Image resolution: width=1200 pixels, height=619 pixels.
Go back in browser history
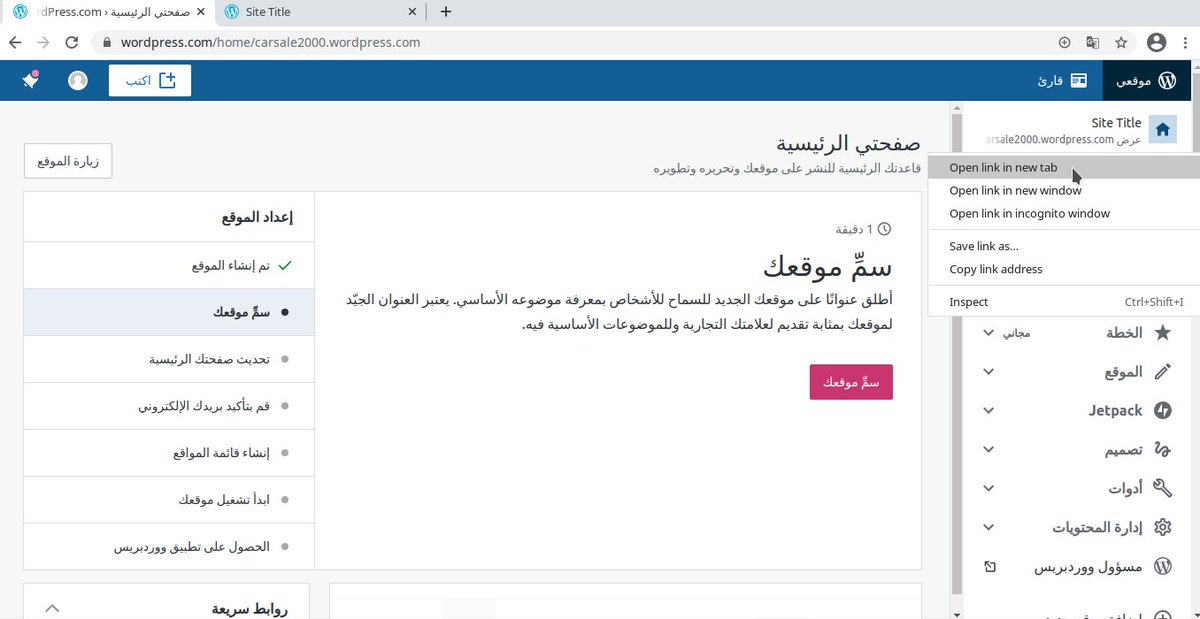click(16, 43)
